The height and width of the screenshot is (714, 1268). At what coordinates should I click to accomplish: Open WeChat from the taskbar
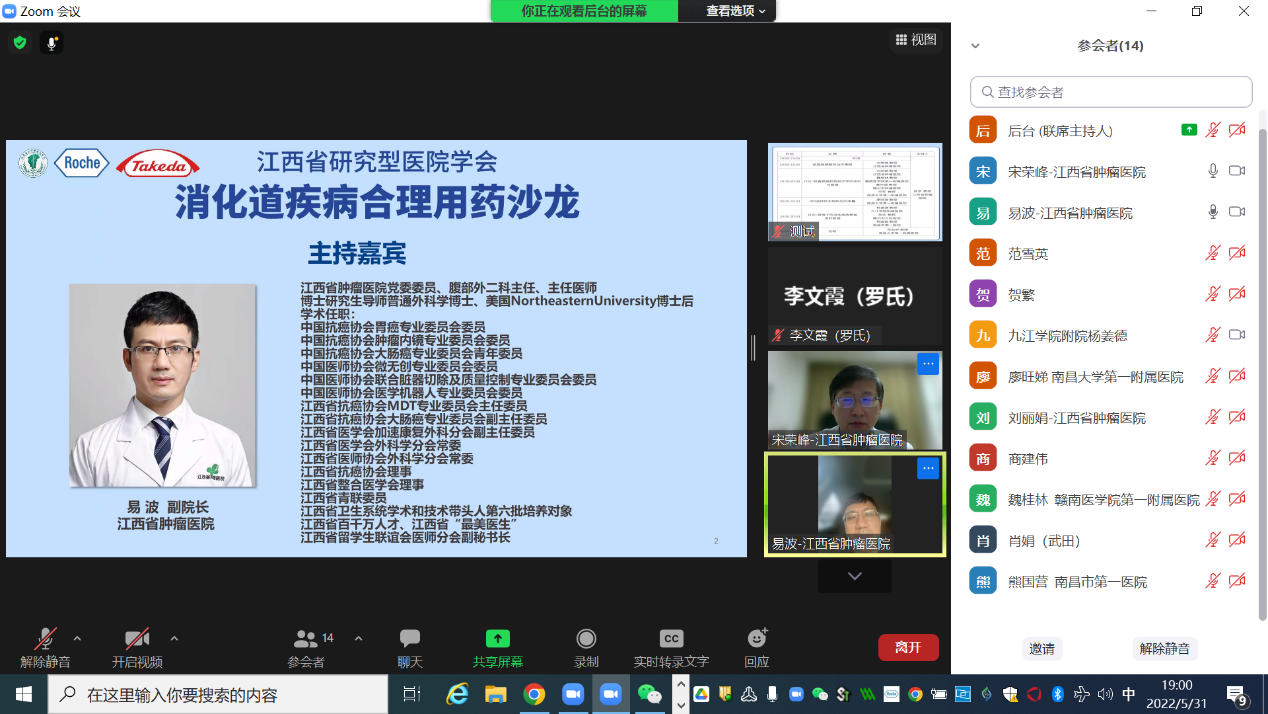coord(650,694)
